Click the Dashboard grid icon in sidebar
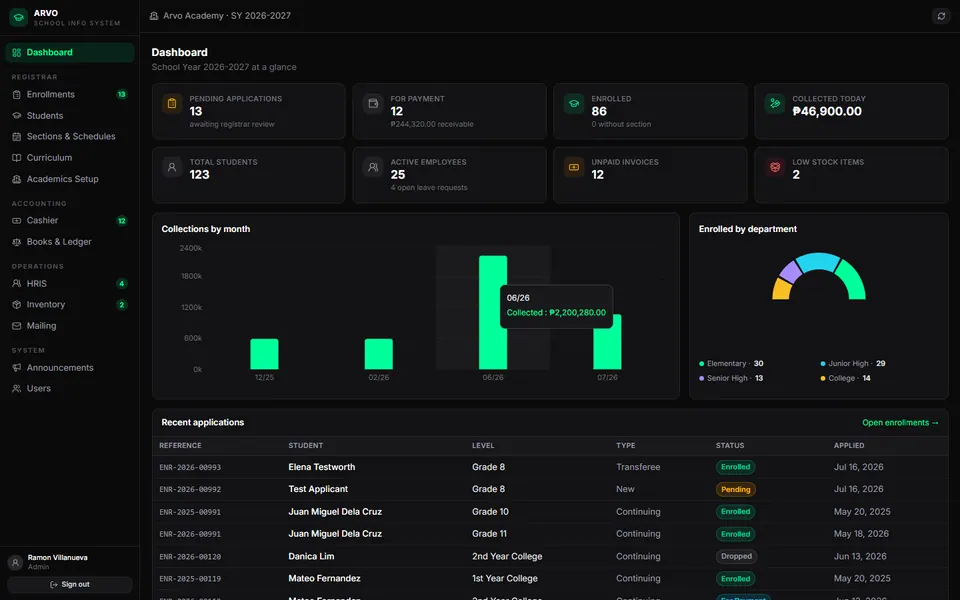 coord(17,53)
